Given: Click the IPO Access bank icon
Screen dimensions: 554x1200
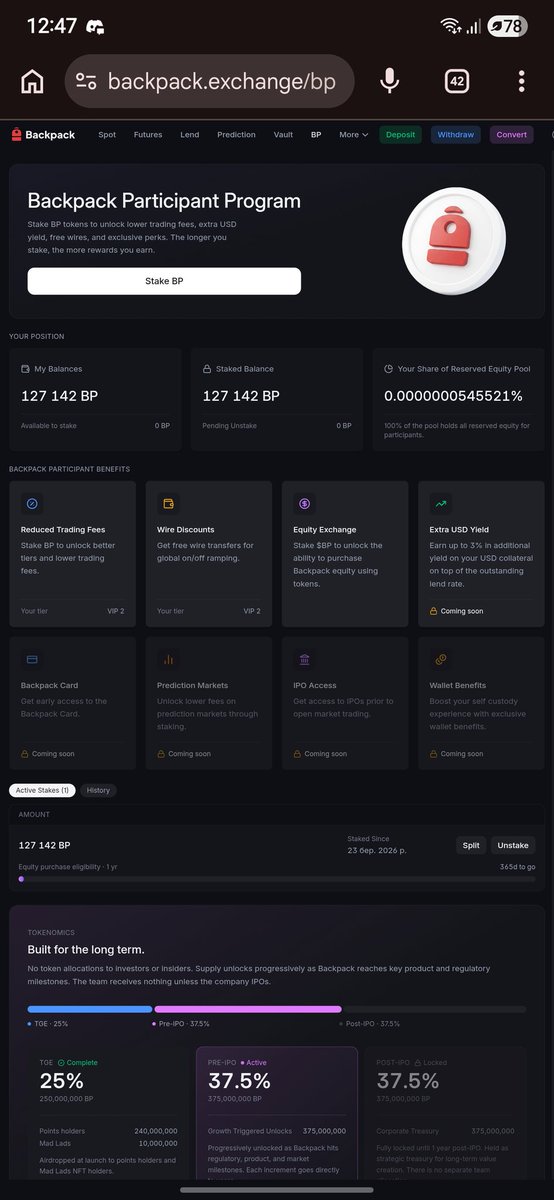Looking at the screenshot, I should point(304,659).
